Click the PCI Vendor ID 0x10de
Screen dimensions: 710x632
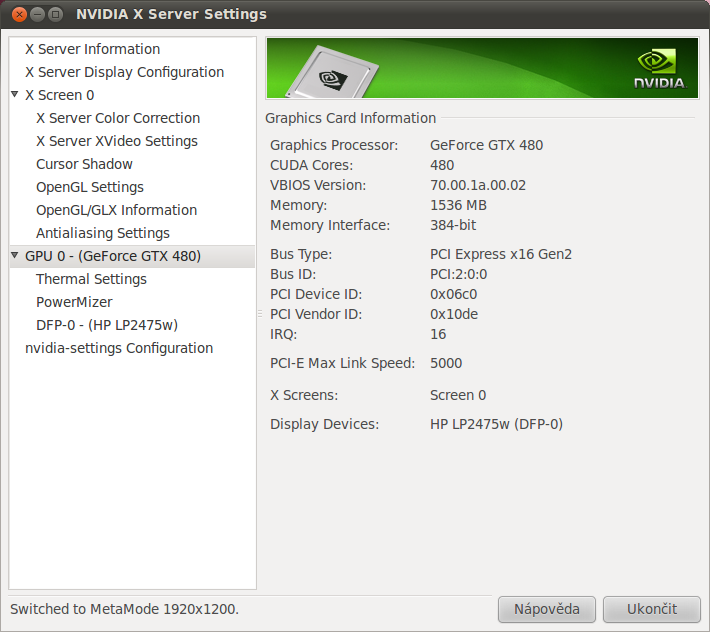(x=454, y=314)
